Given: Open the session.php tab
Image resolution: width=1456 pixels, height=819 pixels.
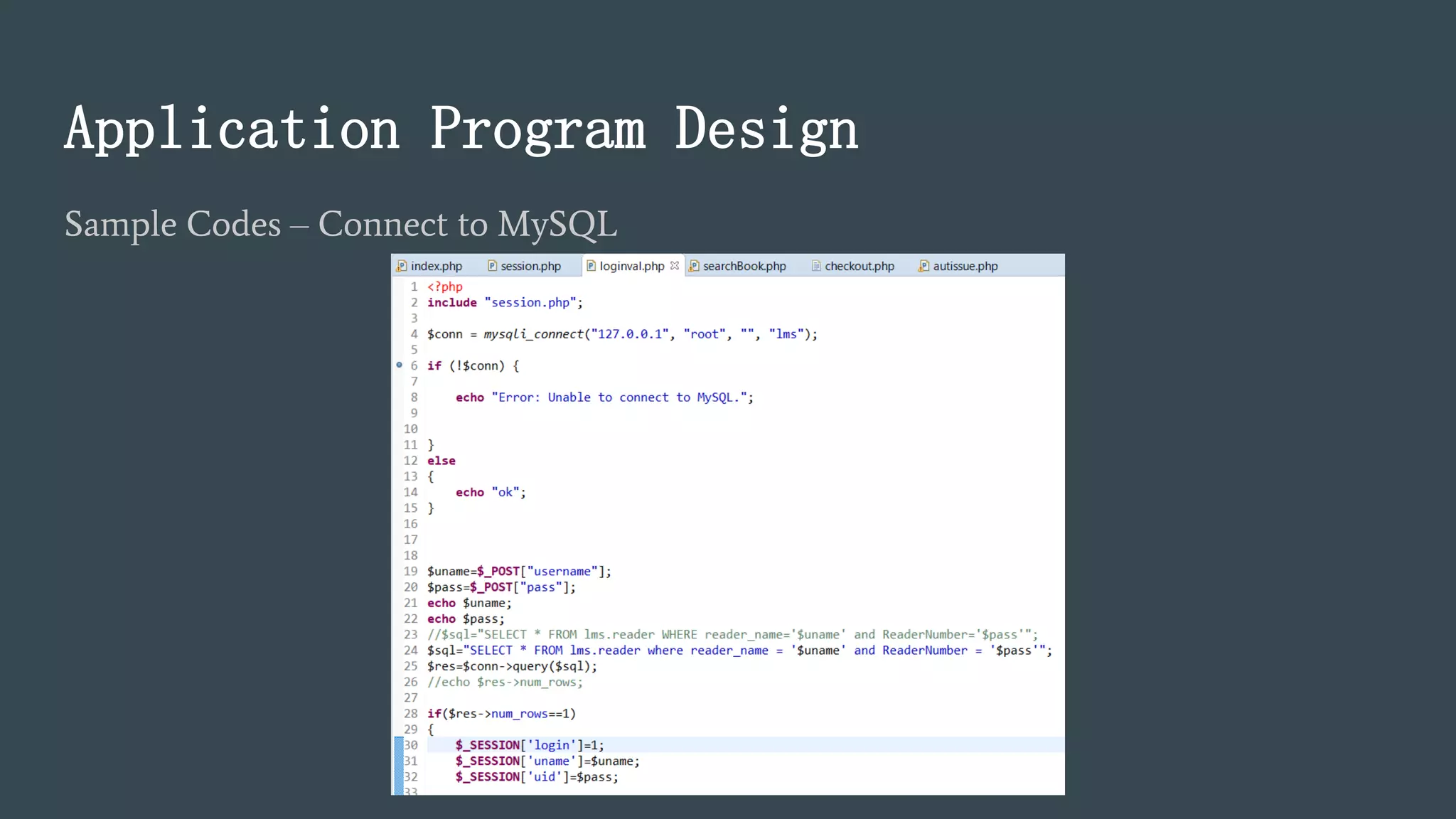Looking at the screenshot, I should pyautogui.click(x=524, y=266).
